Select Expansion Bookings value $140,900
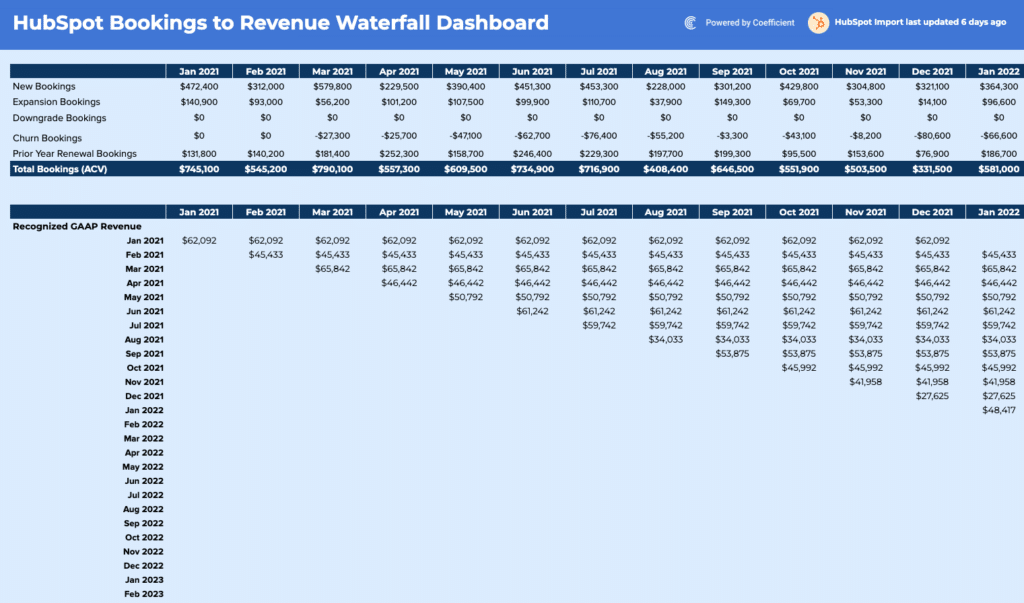 (x=199, y=102)
